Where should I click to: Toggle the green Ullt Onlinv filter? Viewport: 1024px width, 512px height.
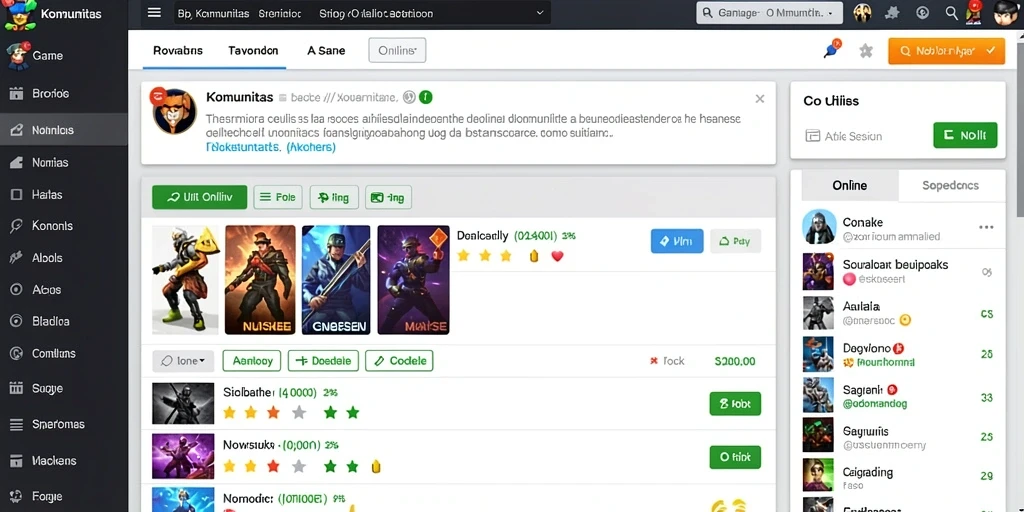click(x=199, y=197)
